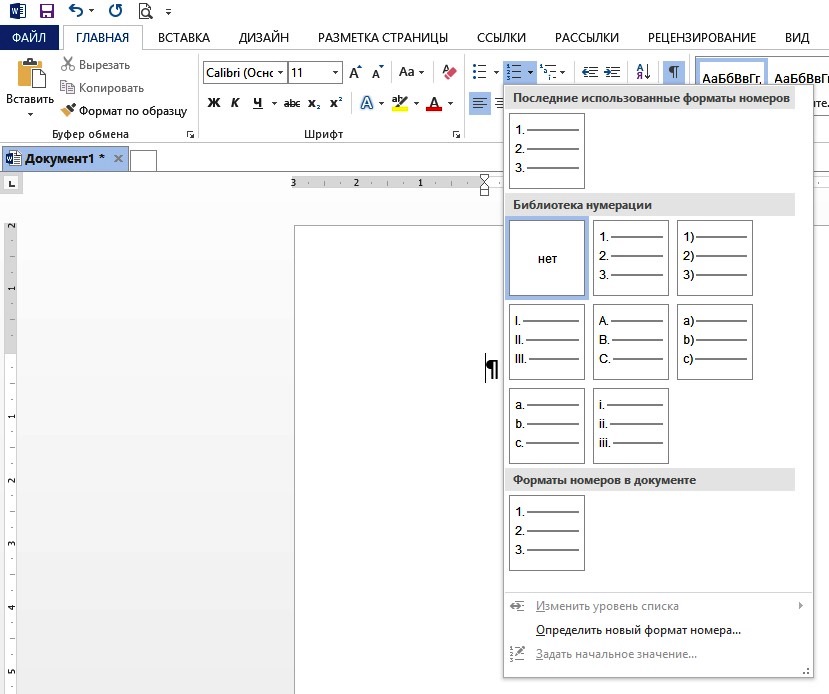Viewport: 829px width, 694px height.
Task: Choose the a) b) c) numbering format
Action: tap(714, 342)
